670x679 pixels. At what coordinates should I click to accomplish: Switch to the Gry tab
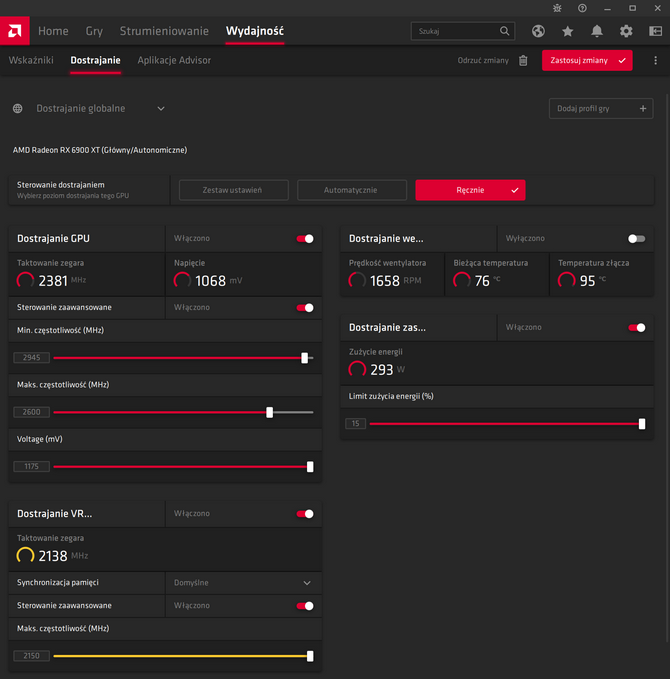pos(94,31)
